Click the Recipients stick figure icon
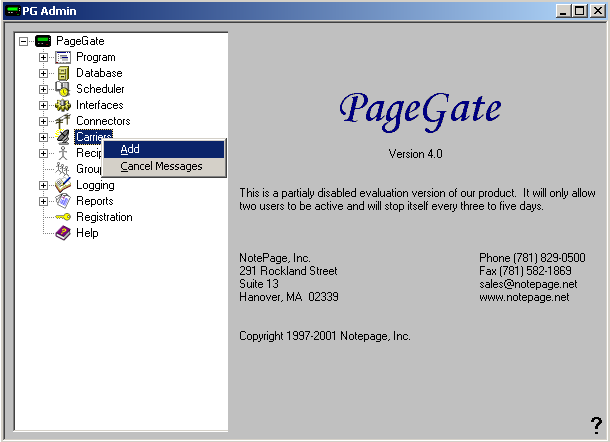 coord(63,153)
